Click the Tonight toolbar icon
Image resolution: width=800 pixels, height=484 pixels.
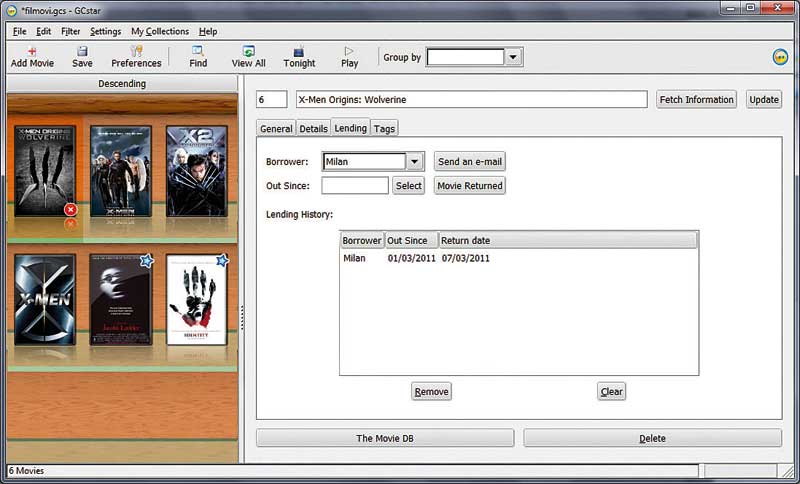(x=299, y=52)
